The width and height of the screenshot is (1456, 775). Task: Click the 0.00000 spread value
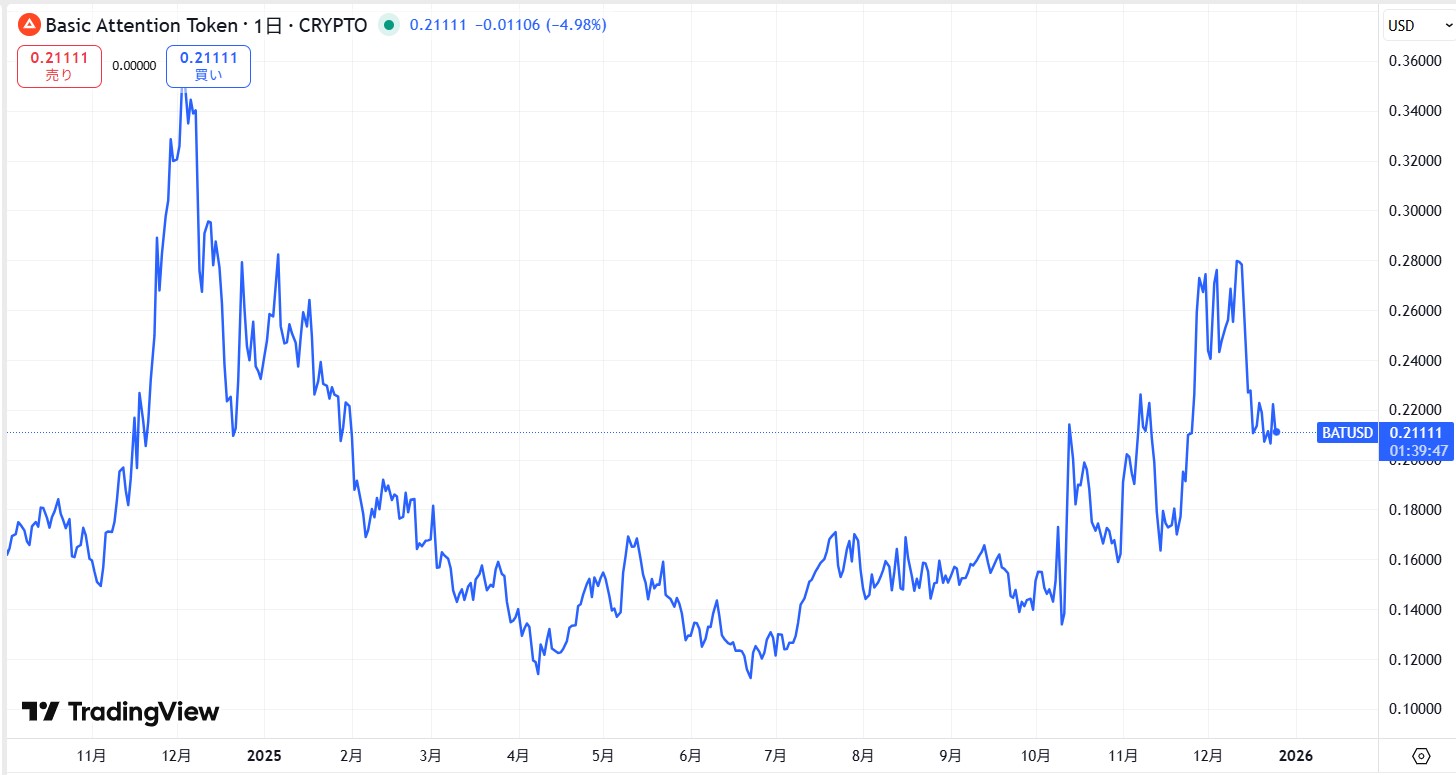pyautogui.click(x=133, y=65)
